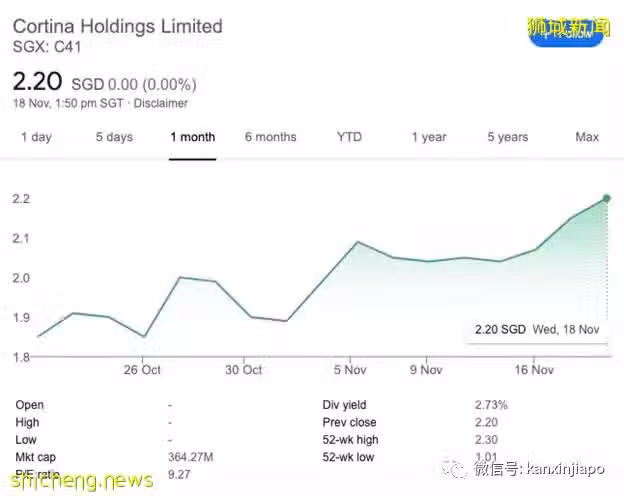Click the Div yield value 2.73%
The image size is (624, 496).
coord(491,405)
